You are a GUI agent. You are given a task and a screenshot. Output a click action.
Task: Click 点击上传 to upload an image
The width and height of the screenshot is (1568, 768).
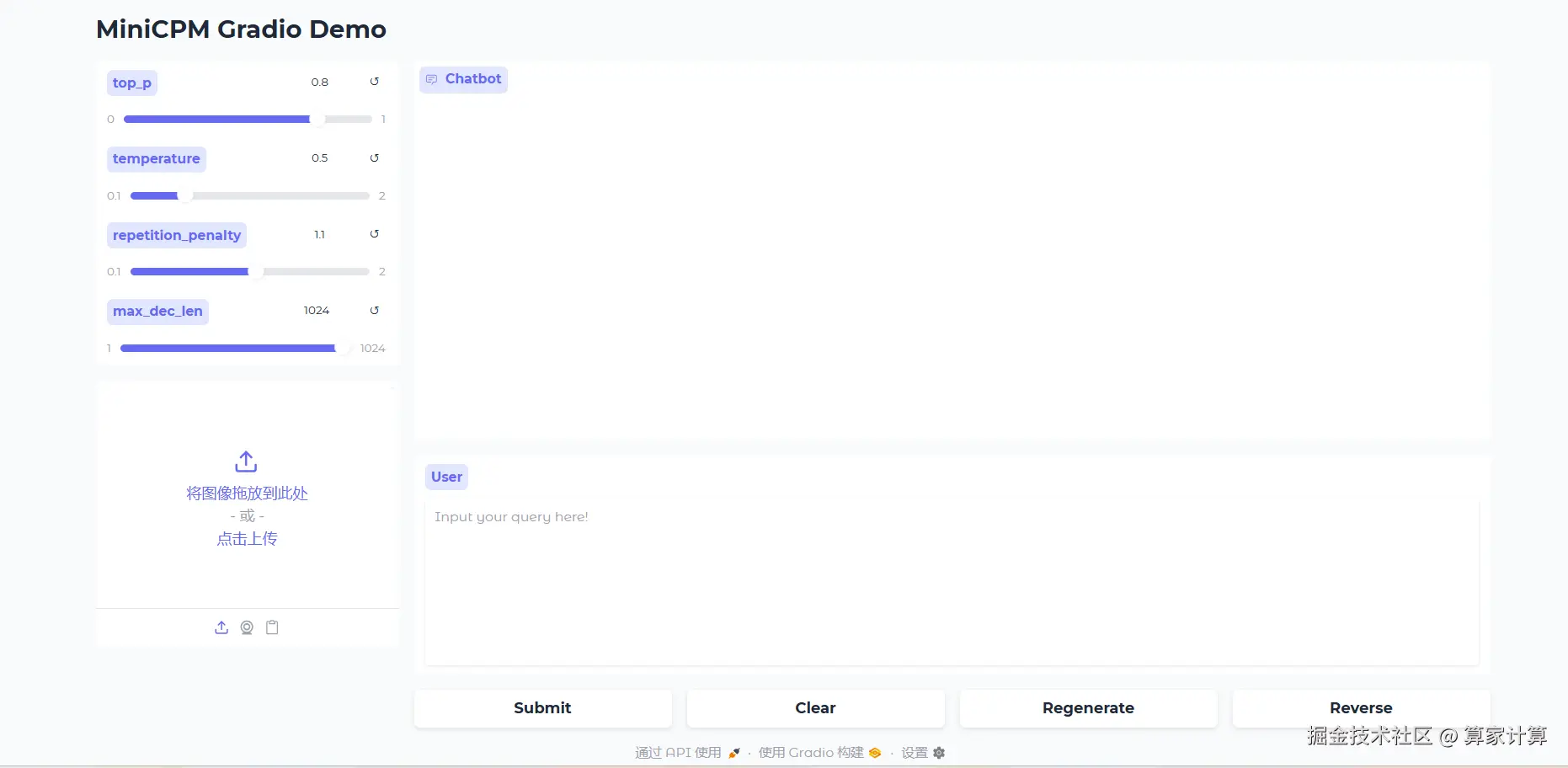[x=247, y=539]
